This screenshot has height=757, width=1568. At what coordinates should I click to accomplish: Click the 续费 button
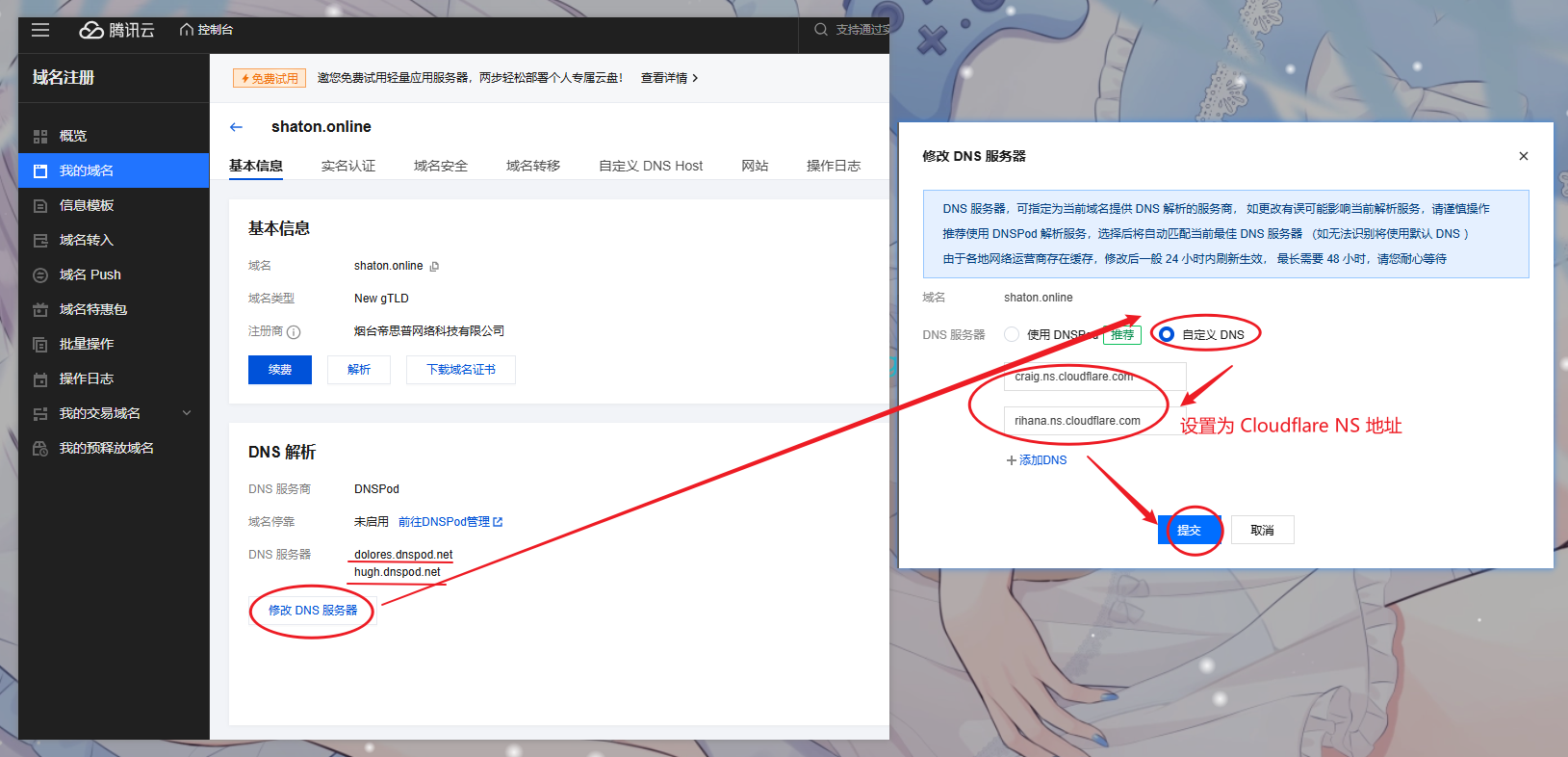(280, 370)
